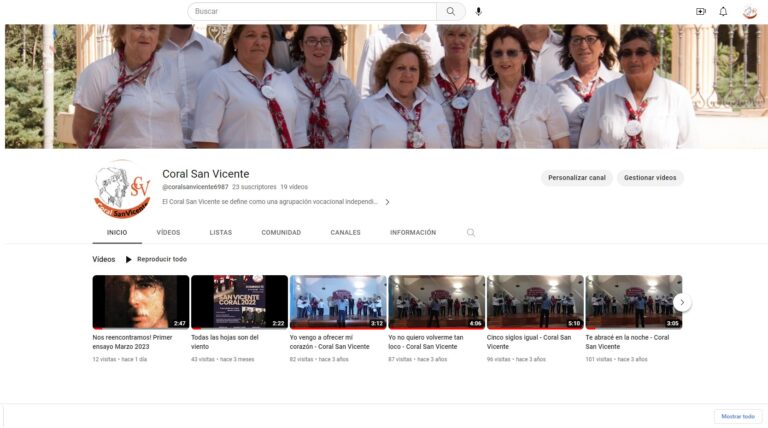Expand the channel description chevron
The width and height of the screenshot is (768, 428).
[387, 202]
